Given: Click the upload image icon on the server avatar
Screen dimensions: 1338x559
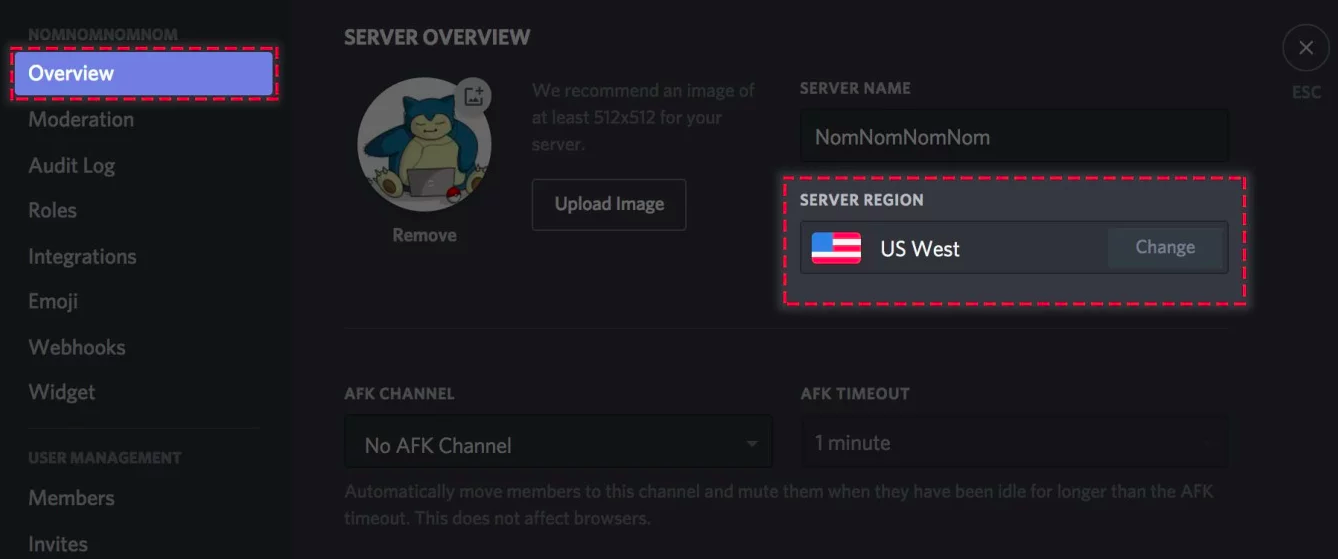Looking at the screenshot, I should click(x=473, y=96).
